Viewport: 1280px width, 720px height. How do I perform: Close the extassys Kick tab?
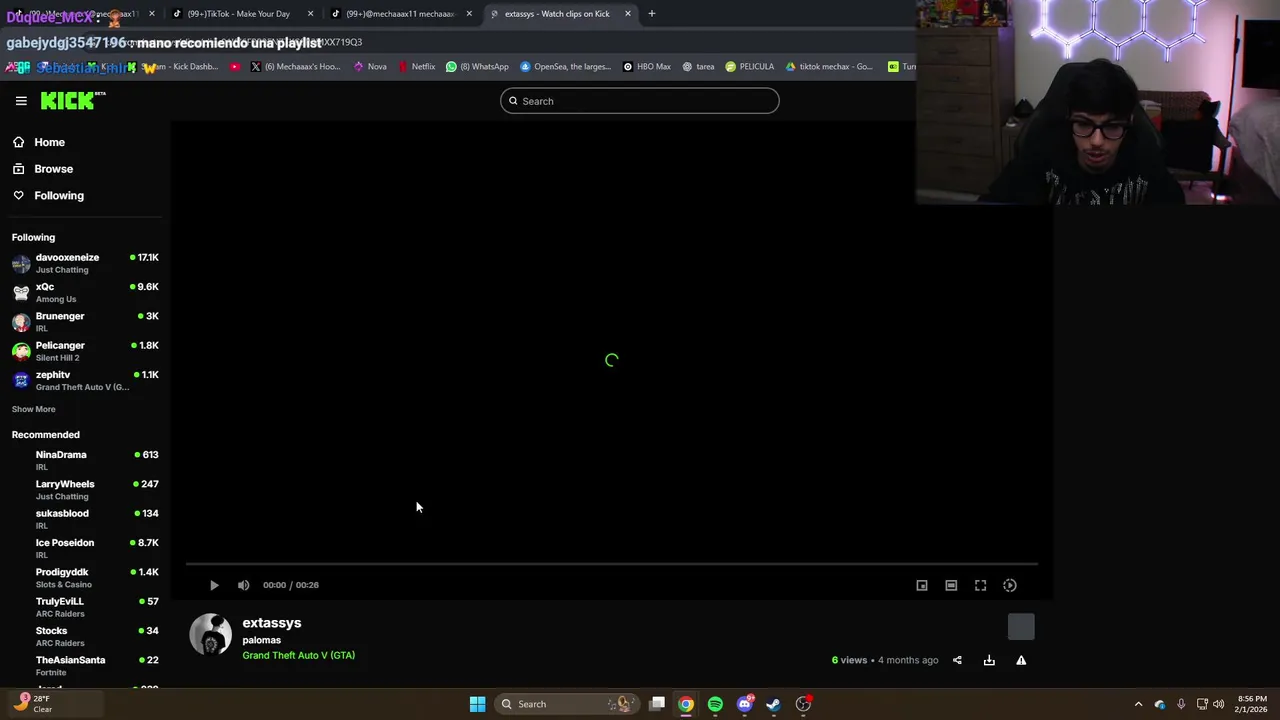(628, 14)
